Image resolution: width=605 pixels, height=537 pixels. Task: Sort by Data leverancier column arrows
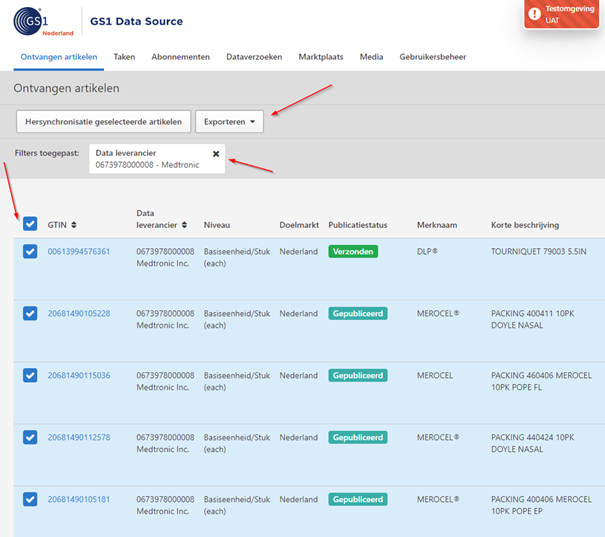coord(184,225)
